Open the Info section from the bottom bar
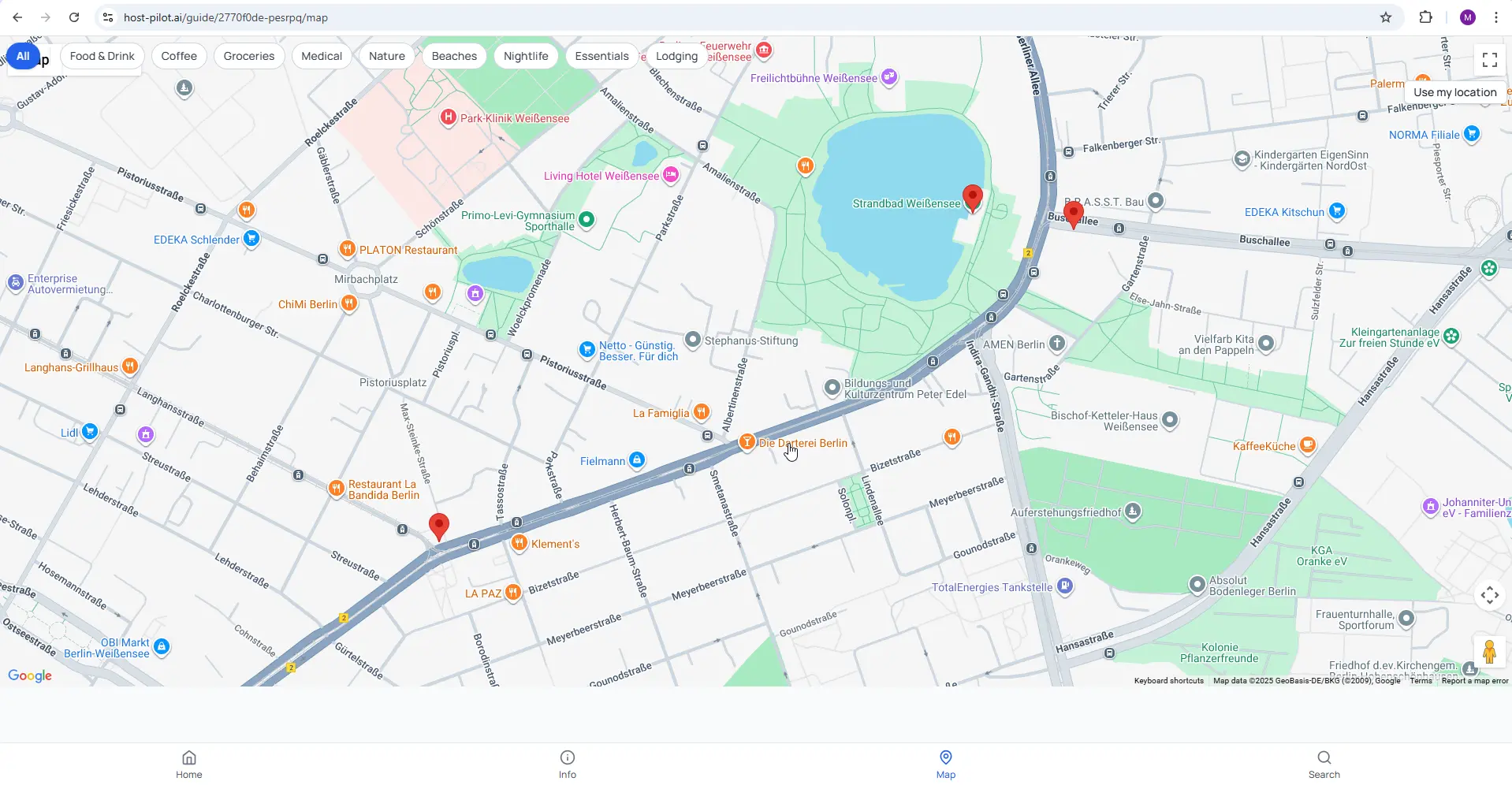This screenshot has height=785, width=1512. (567, 763)
